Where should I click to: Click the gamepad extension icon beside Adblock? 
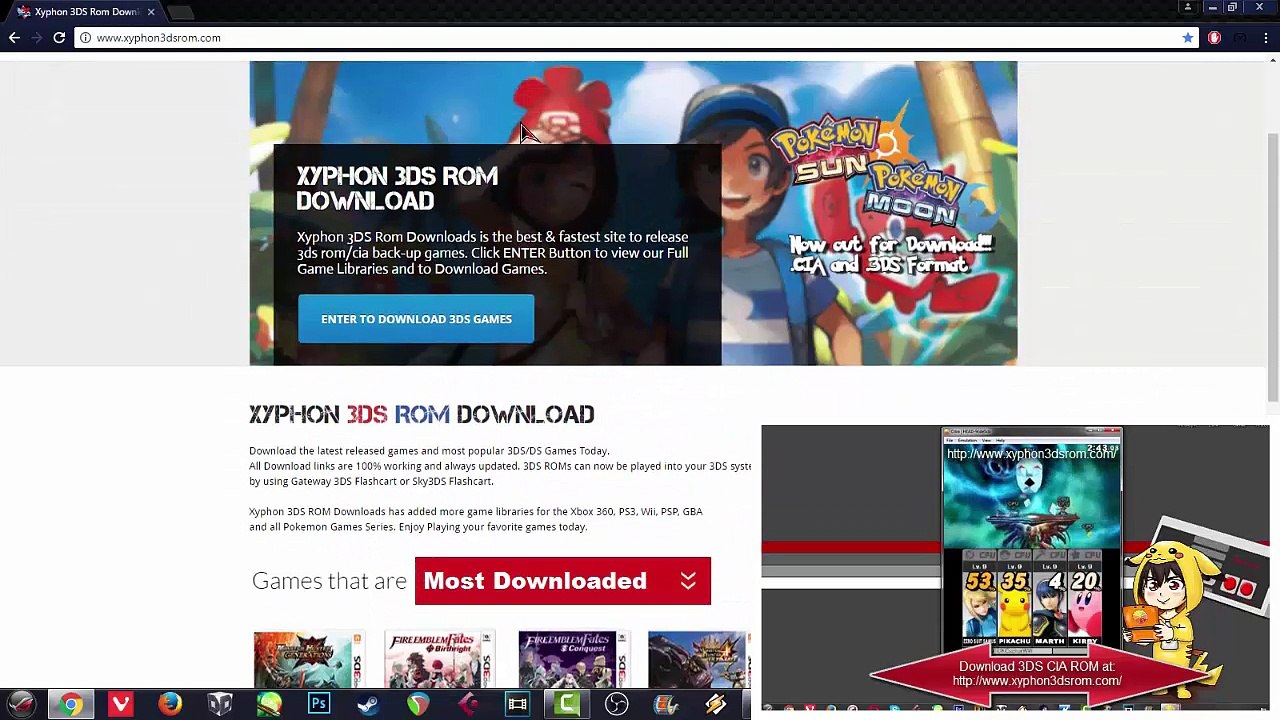(1240, 37)
